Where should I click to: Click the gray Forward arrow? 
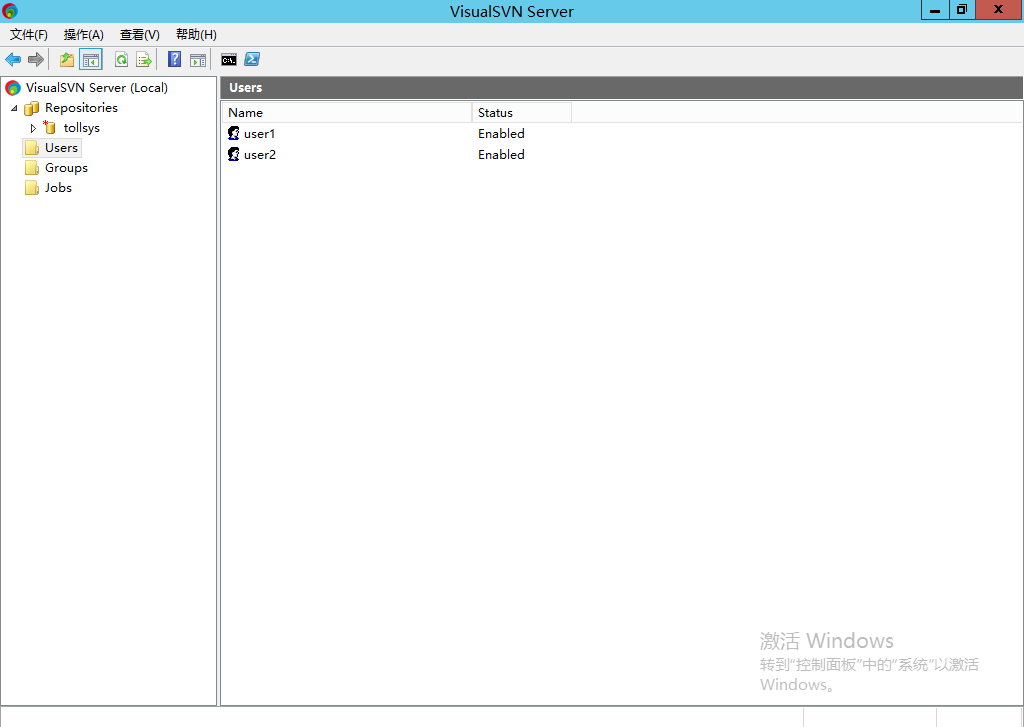(x=36, y=60)
